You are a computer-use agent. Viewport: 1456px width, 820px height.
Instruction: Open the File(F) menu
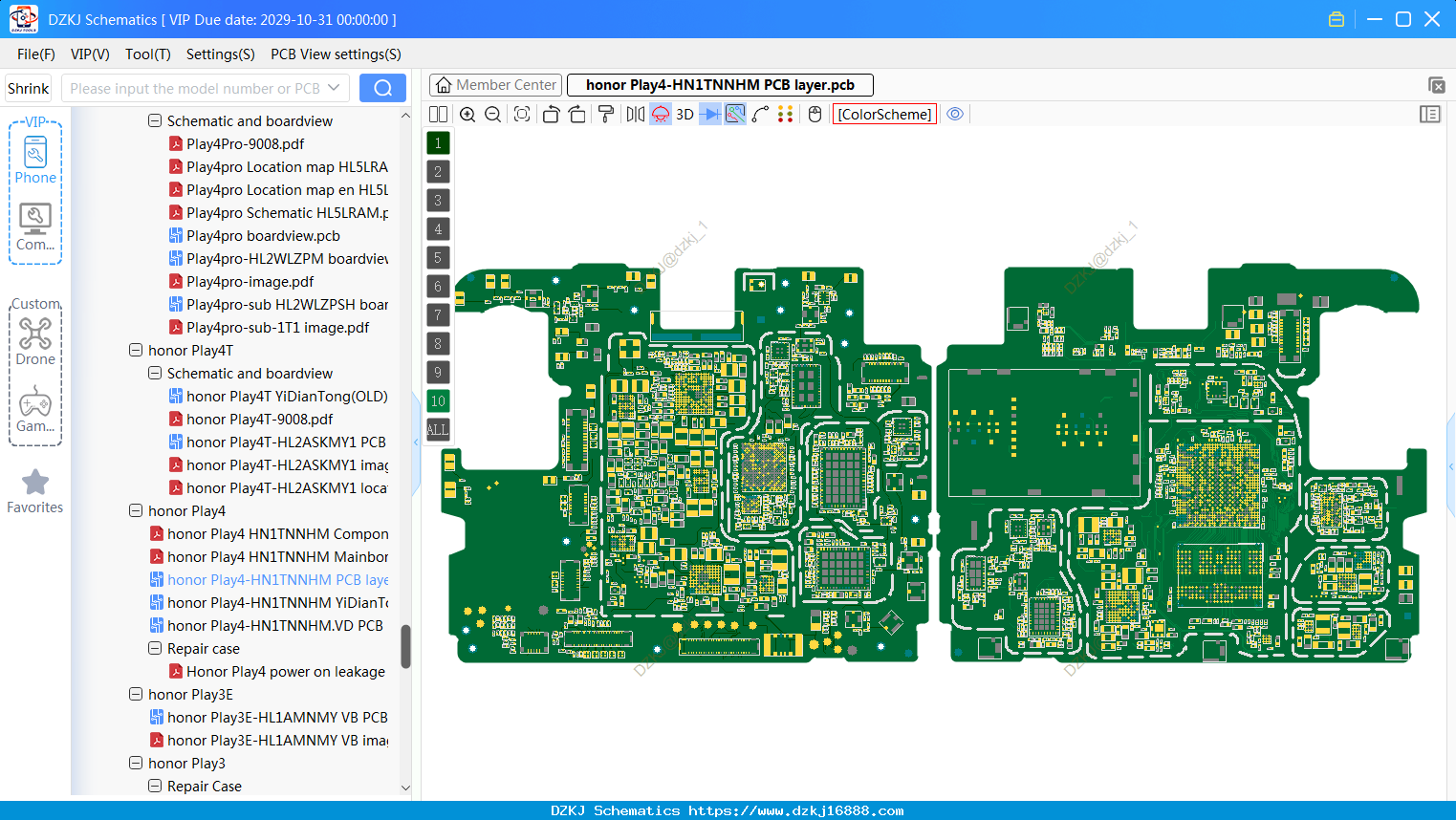[36, 54]
